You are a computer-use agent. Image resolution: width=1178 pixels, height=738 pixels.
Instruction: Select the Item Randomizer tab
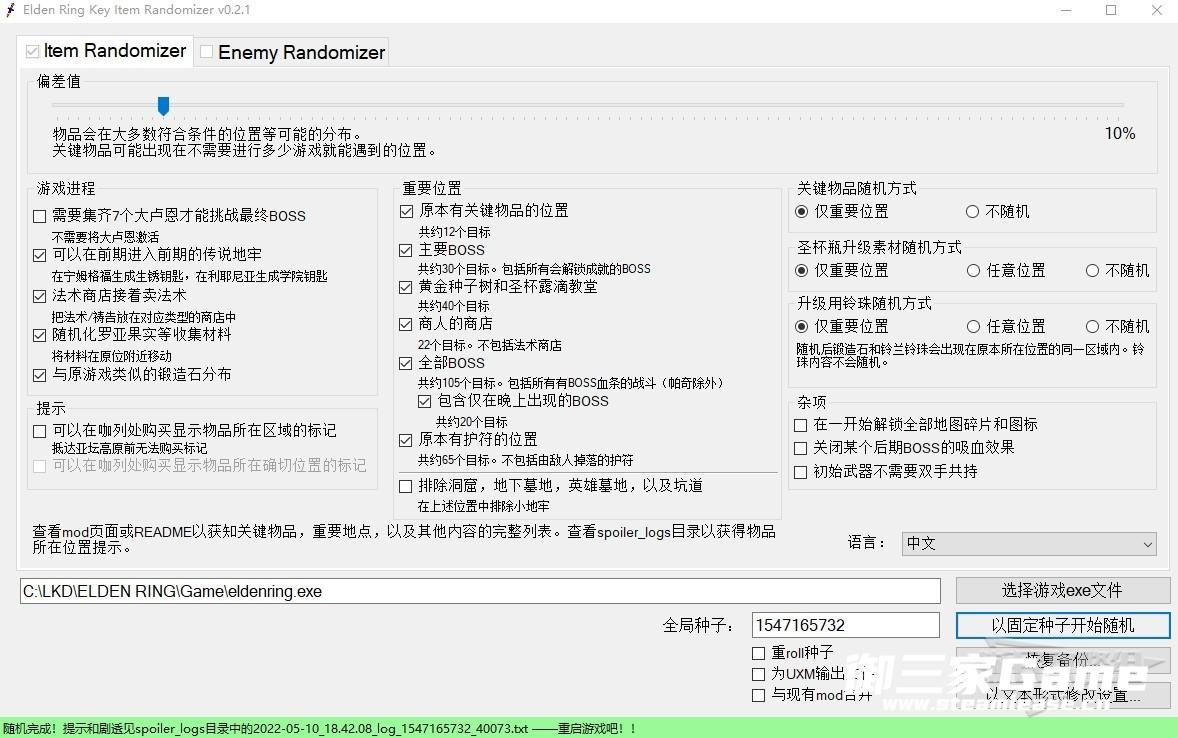pos(104,51)
